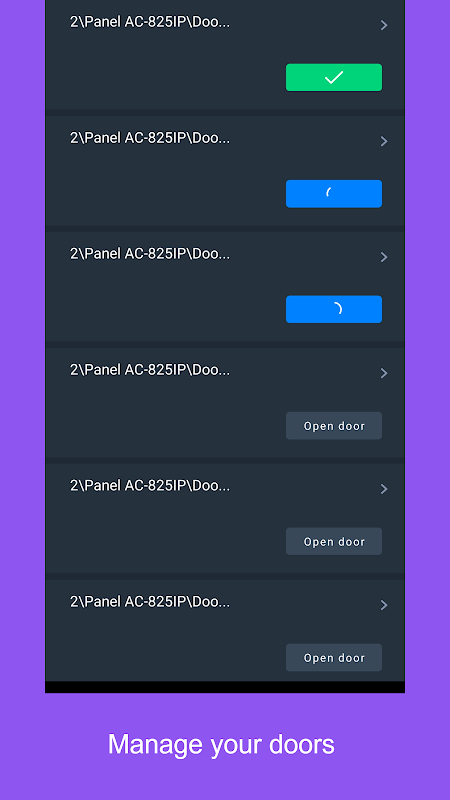Click the white checkmark glyph inside green button

334,78
